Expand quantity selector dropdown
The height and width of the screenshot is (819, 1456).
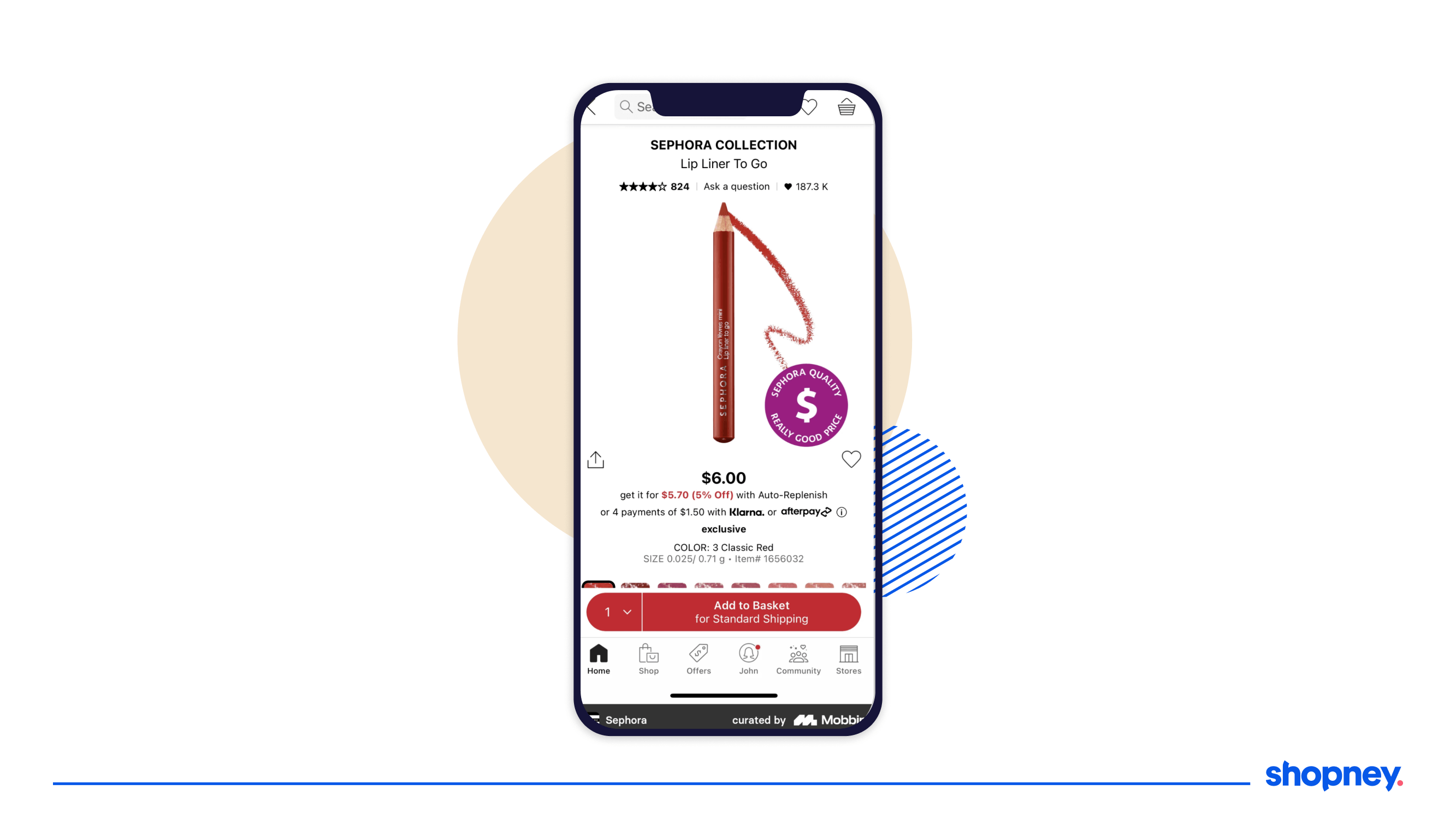click(x=614, y=611)
